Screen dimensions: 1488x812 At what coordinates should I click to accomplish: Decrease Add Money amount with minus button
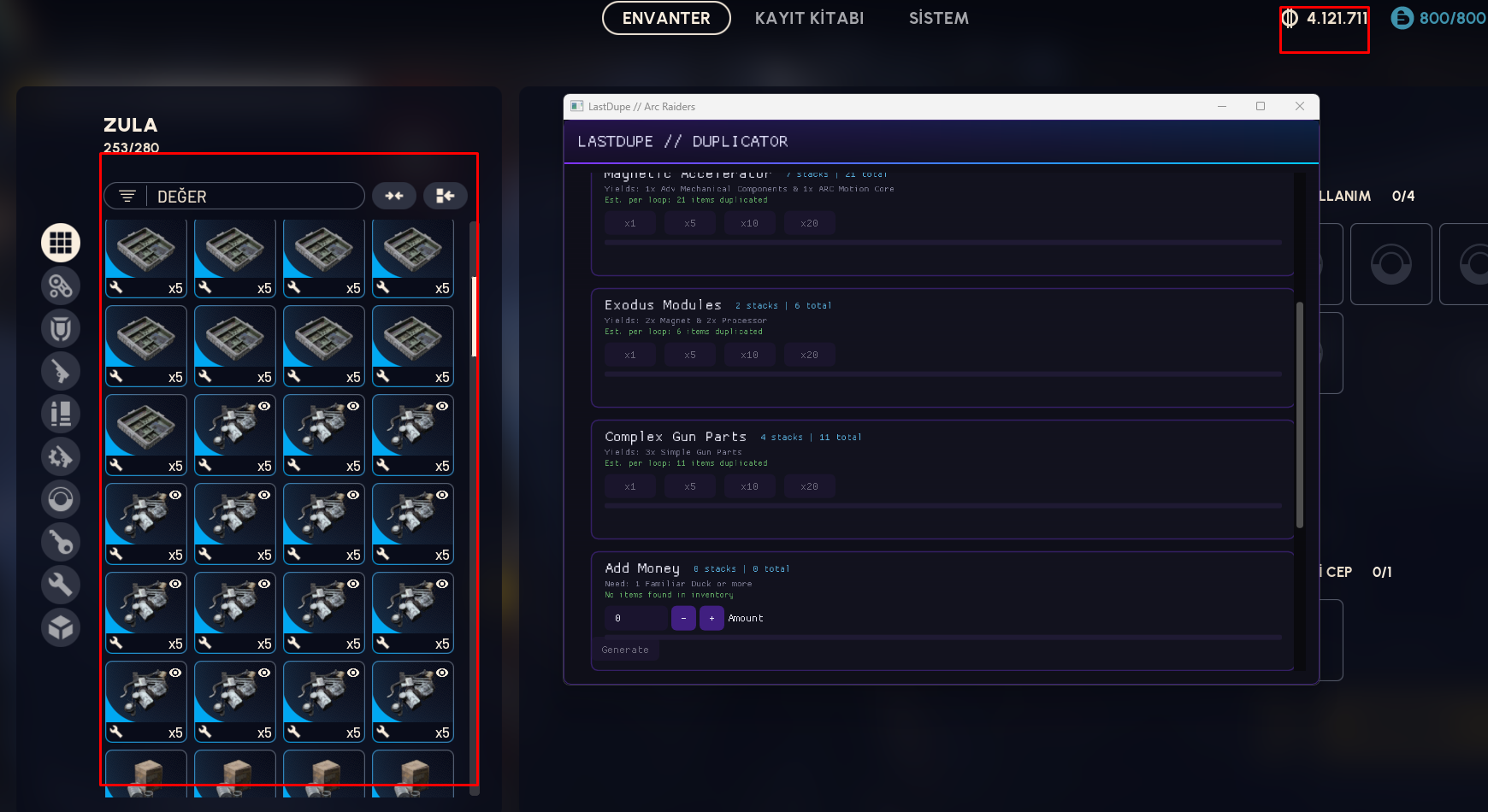(x=683, y=618)
